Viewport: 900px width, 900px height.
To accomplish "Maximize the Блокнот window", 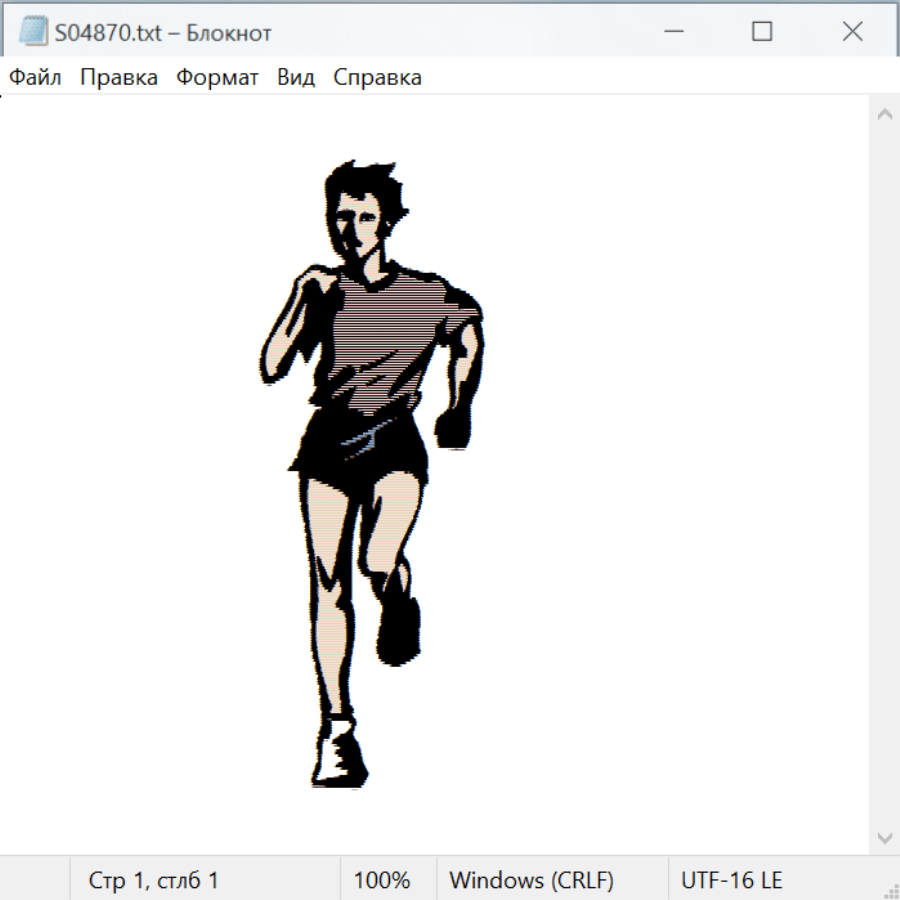I will (x=762, y=32).
